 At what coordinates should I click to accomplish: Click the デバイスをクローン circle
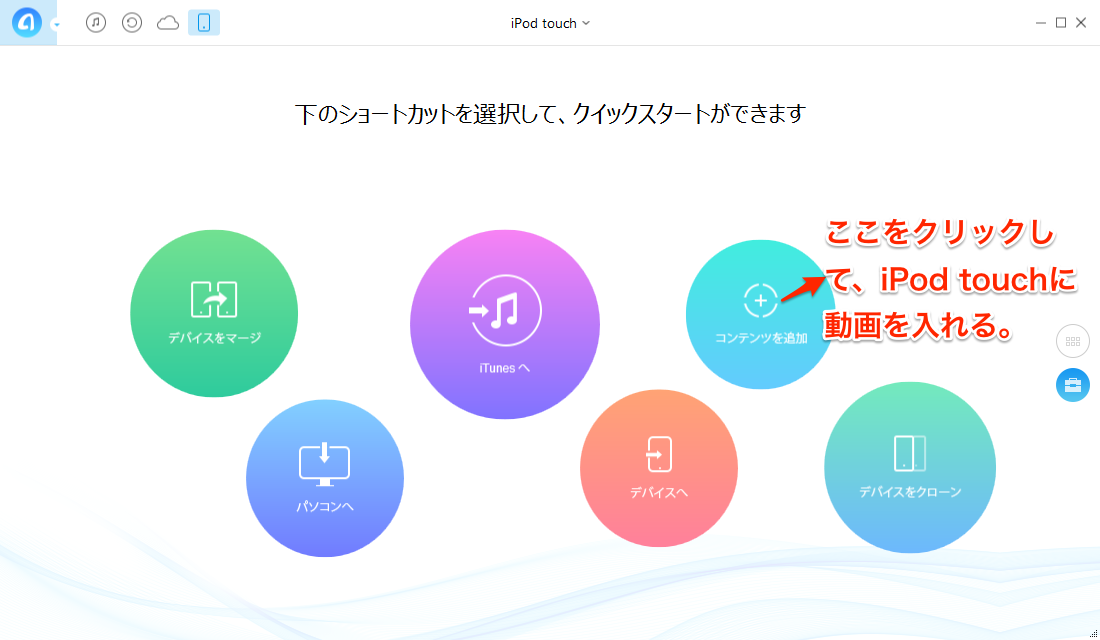click(x=910, y=467)
